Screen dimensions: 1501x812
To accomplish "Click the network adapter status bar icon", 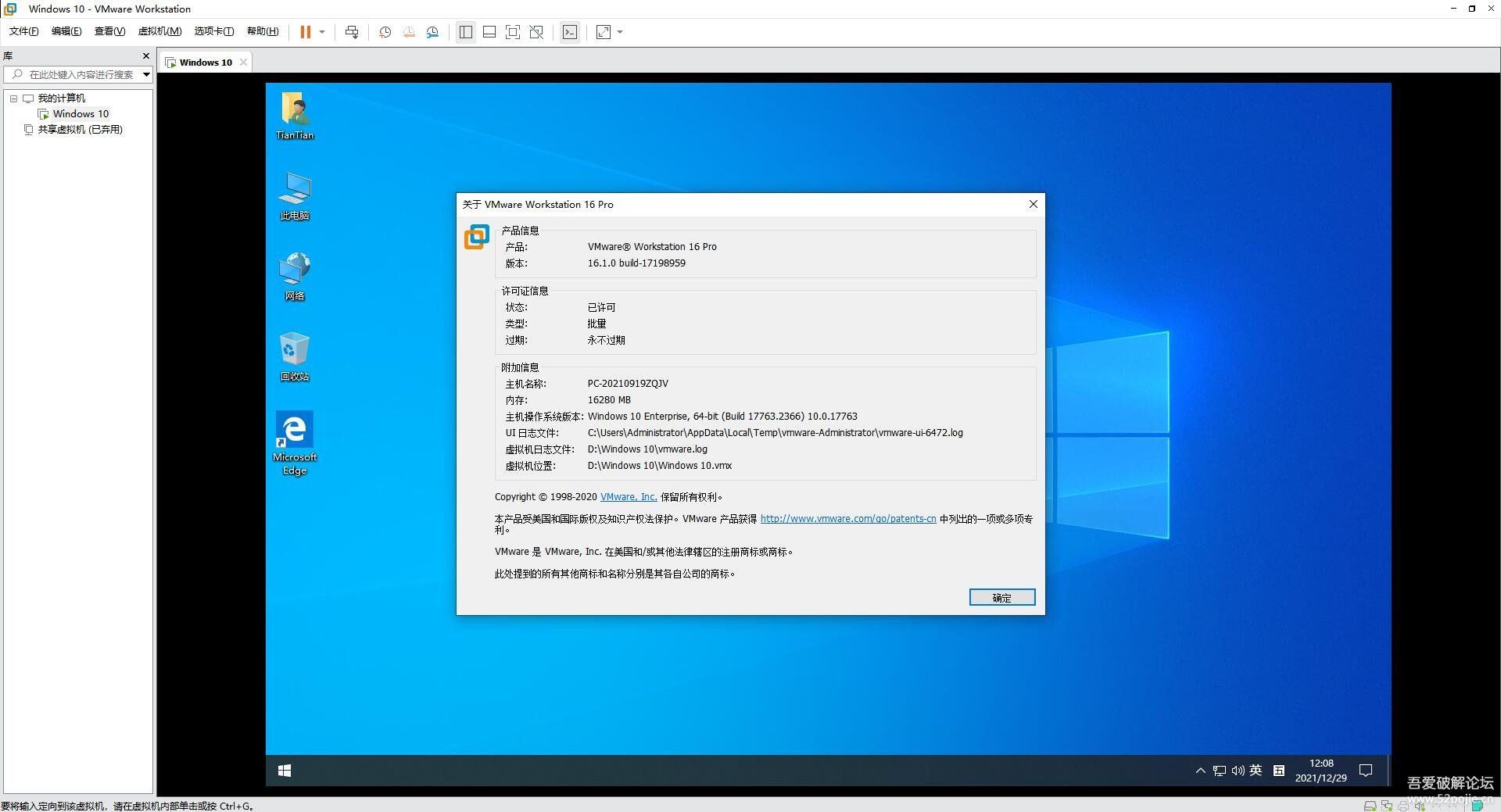I will 1387,806.
